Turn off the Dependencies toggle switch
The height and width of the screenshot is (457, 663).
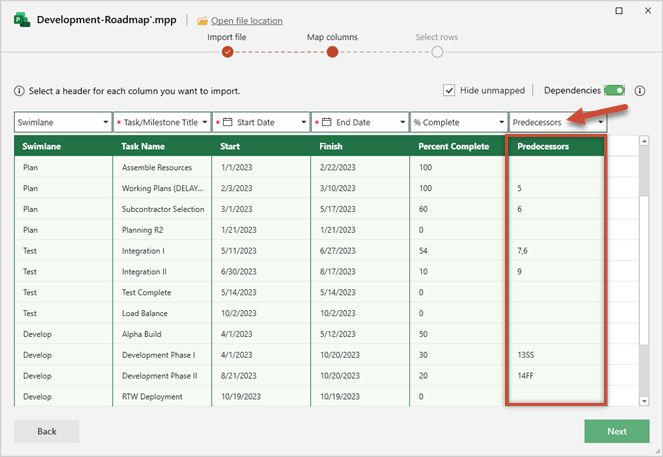614,90
